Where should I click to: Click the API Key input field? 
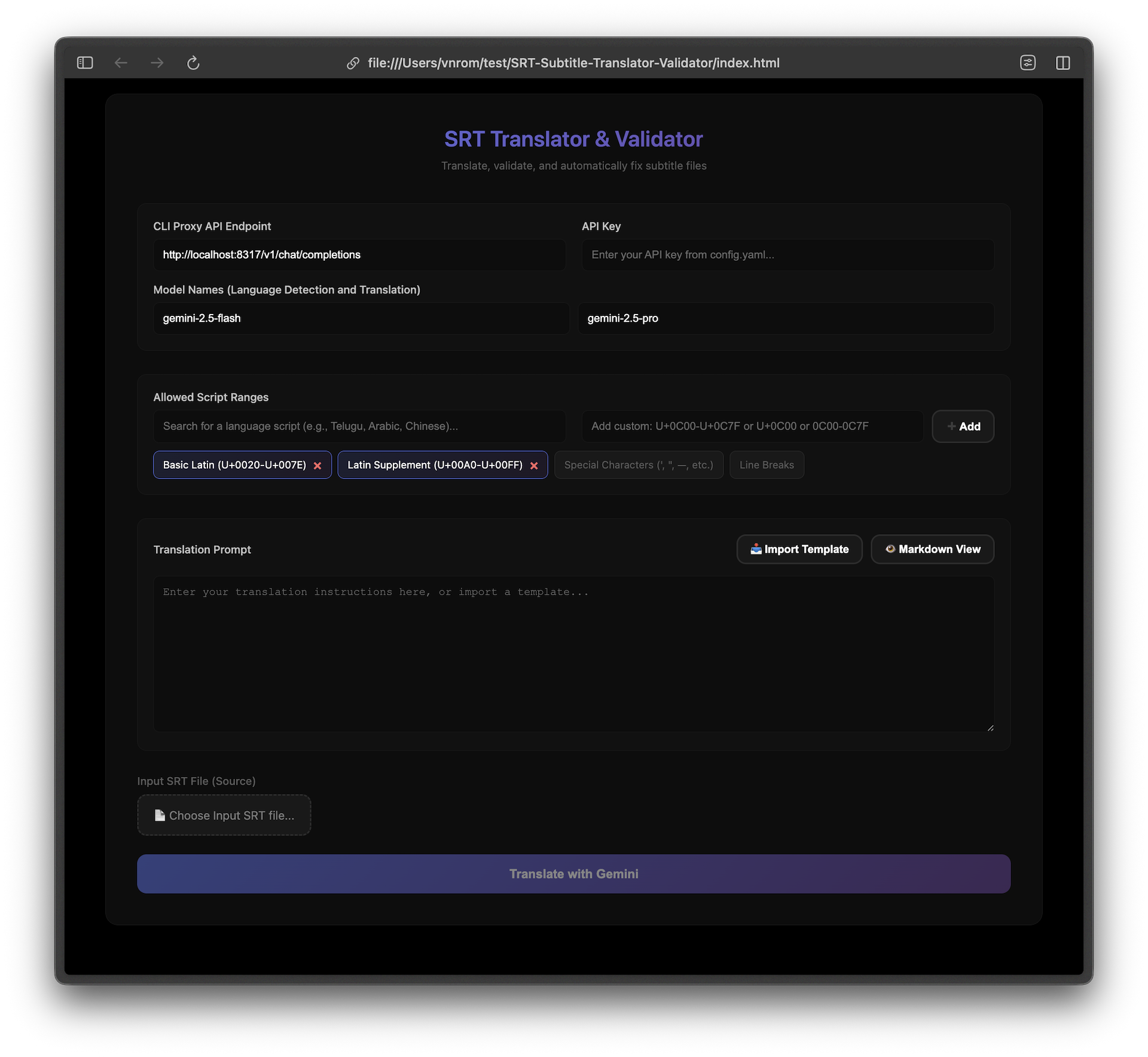pos(787,255)
